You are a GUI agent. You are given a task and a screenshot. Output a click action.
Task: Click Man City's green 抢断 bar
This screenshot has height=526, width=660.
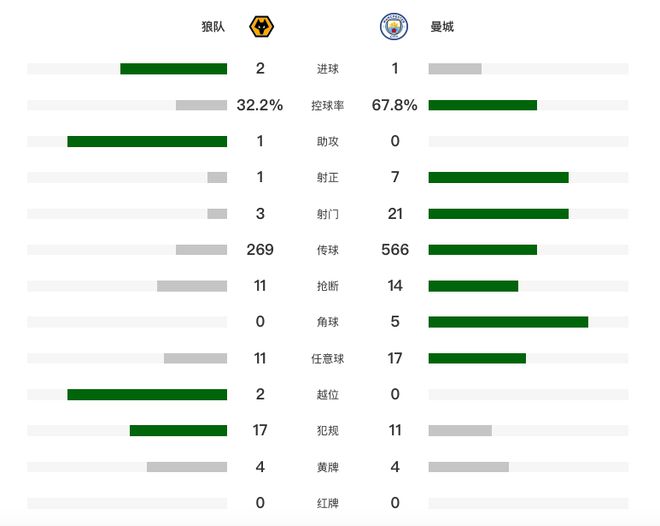(x=473, y=286)
